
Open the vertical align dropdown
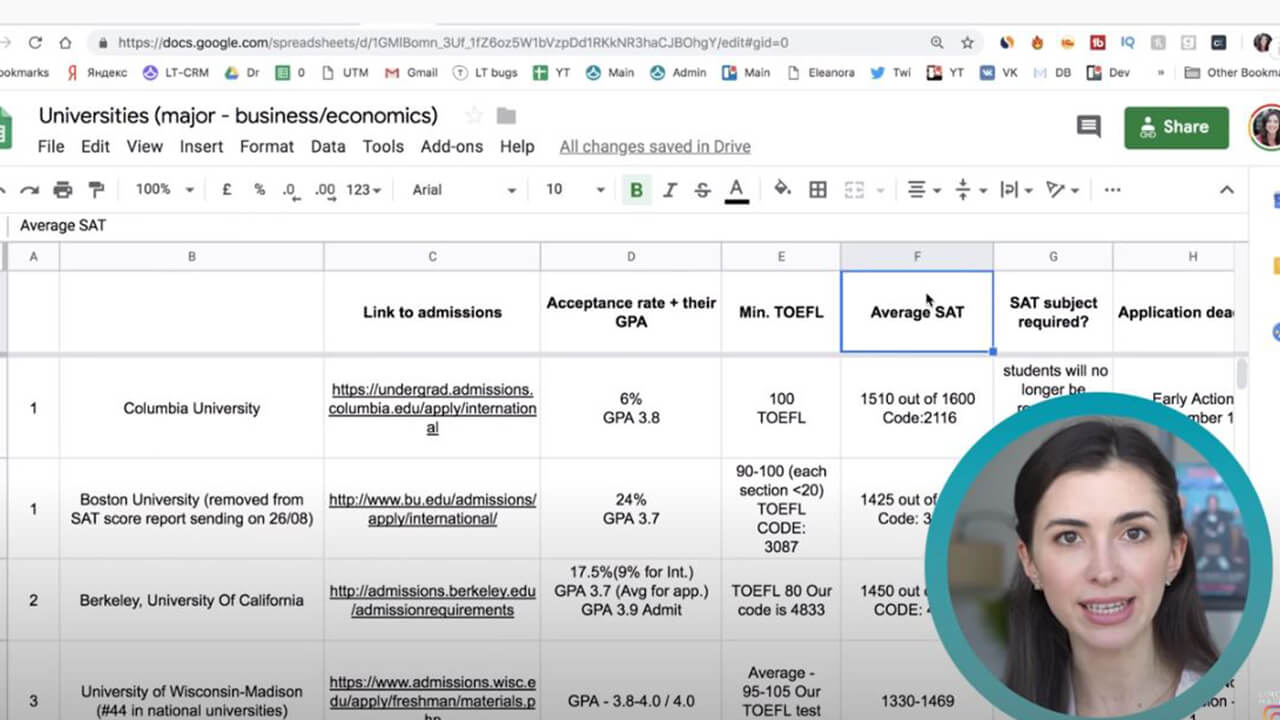pyautogui.click(x=971, y=190)
